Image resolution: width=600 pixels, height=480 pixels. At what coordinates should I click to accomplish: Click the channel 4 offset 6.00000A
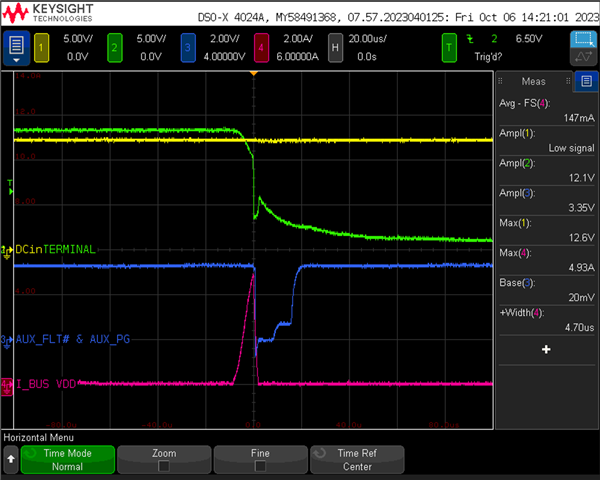click(x=297, y=57)
